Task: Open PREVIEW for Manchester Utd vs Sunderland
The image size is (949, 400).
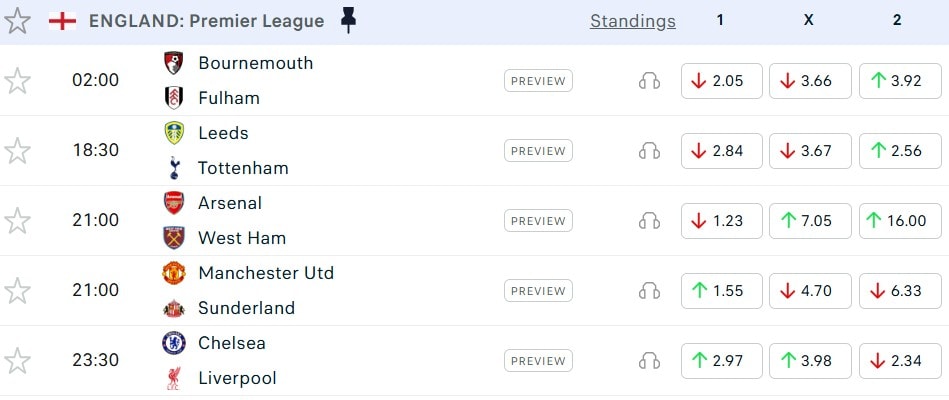Action: click(538, 291)
